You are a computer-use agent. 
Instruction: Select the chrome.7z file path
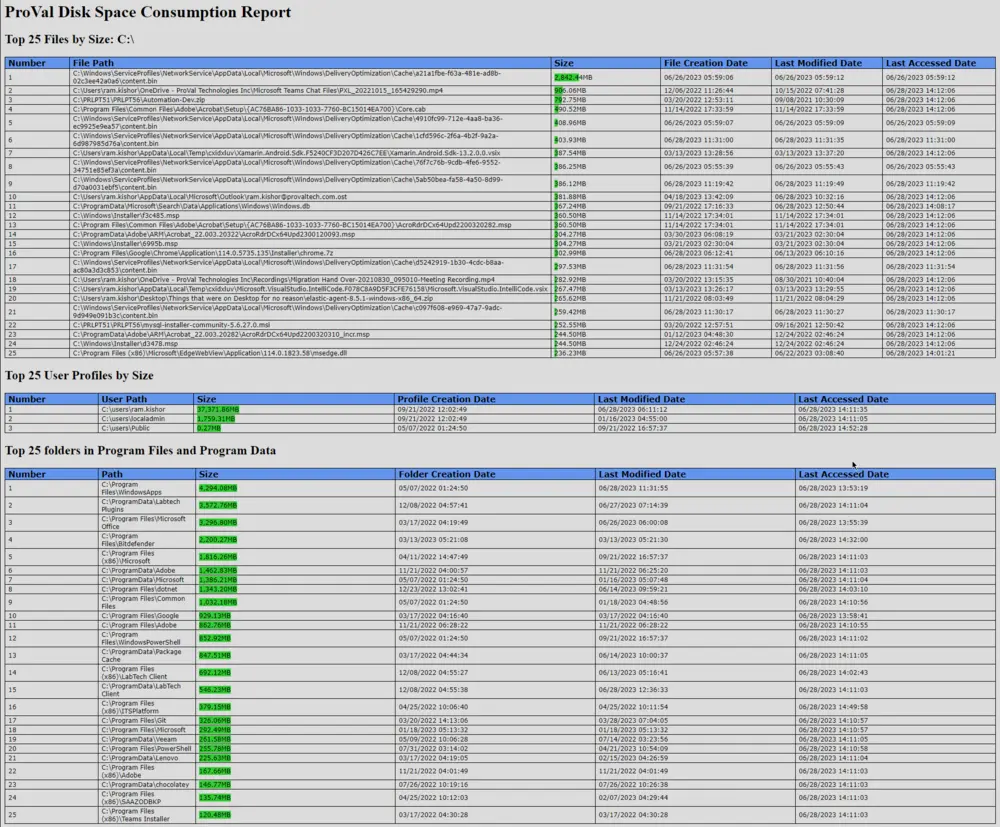[x=203, y=253]
